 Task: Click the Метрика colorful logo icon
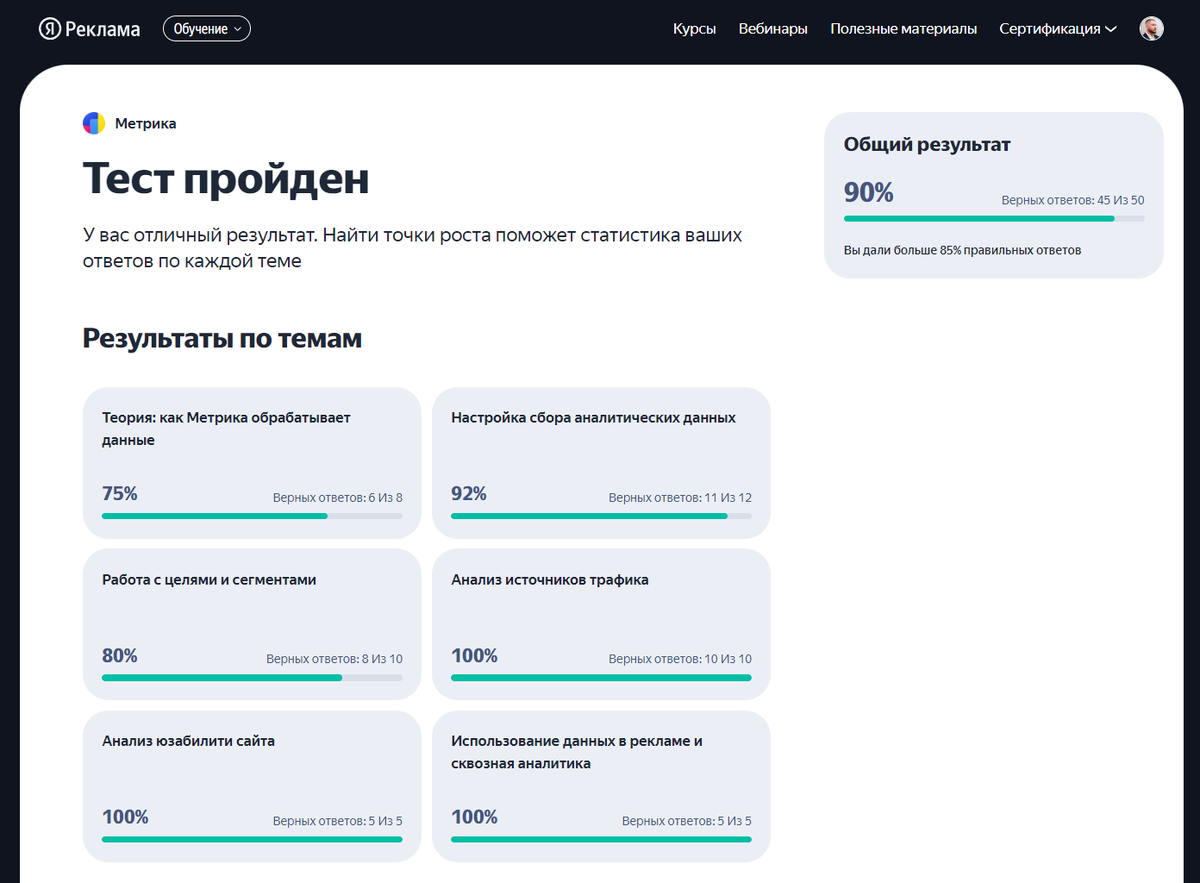coord(94,123)
